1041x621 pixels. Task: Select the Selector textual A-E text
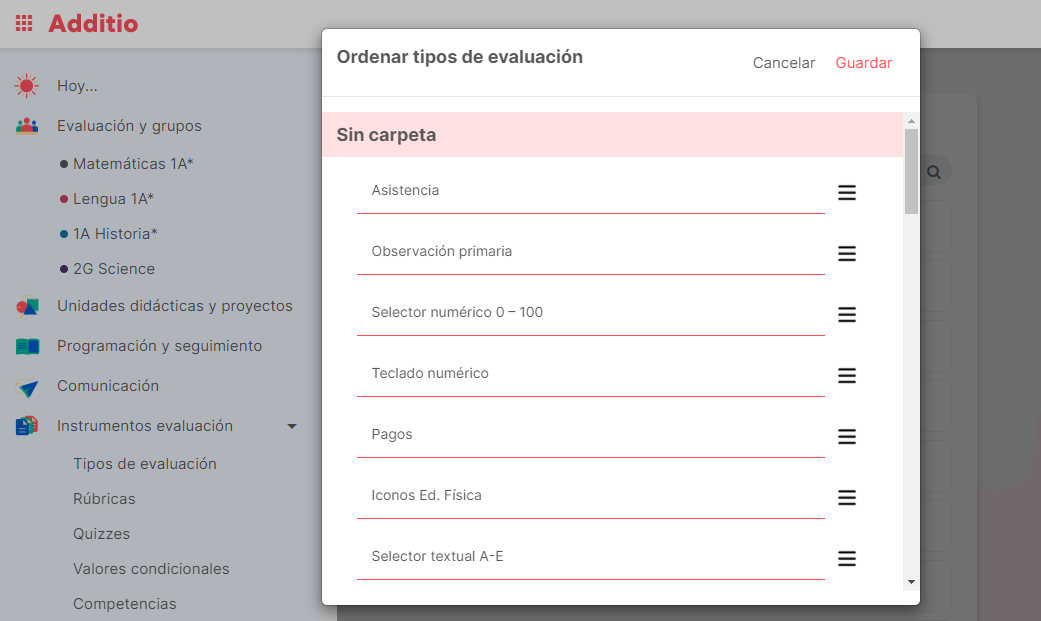(437, 556)
